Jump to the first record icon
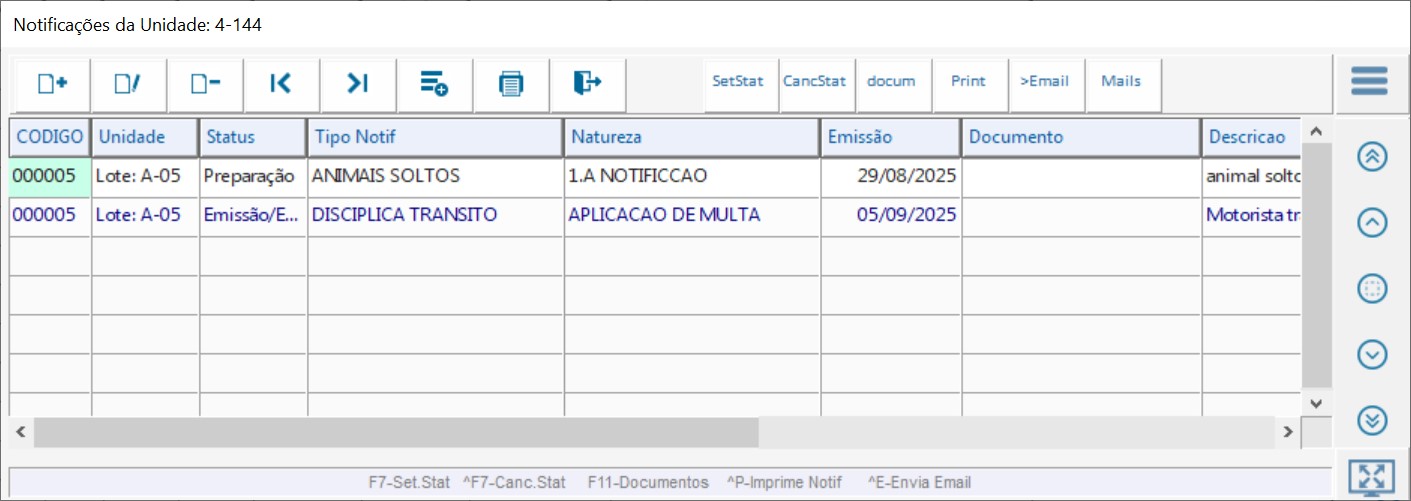The height and width of the screenshot is (501, 1411). point(281,84)
